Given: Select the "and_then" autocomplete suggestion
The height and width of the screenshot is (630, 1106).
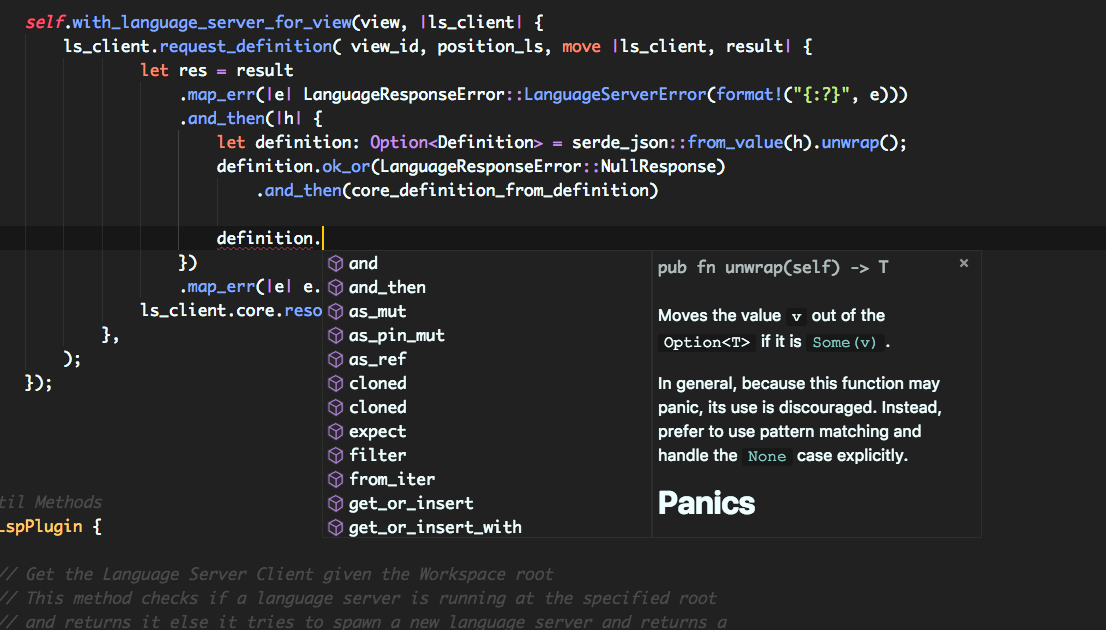Looking at the screenshot, I should tap(387, 287).
